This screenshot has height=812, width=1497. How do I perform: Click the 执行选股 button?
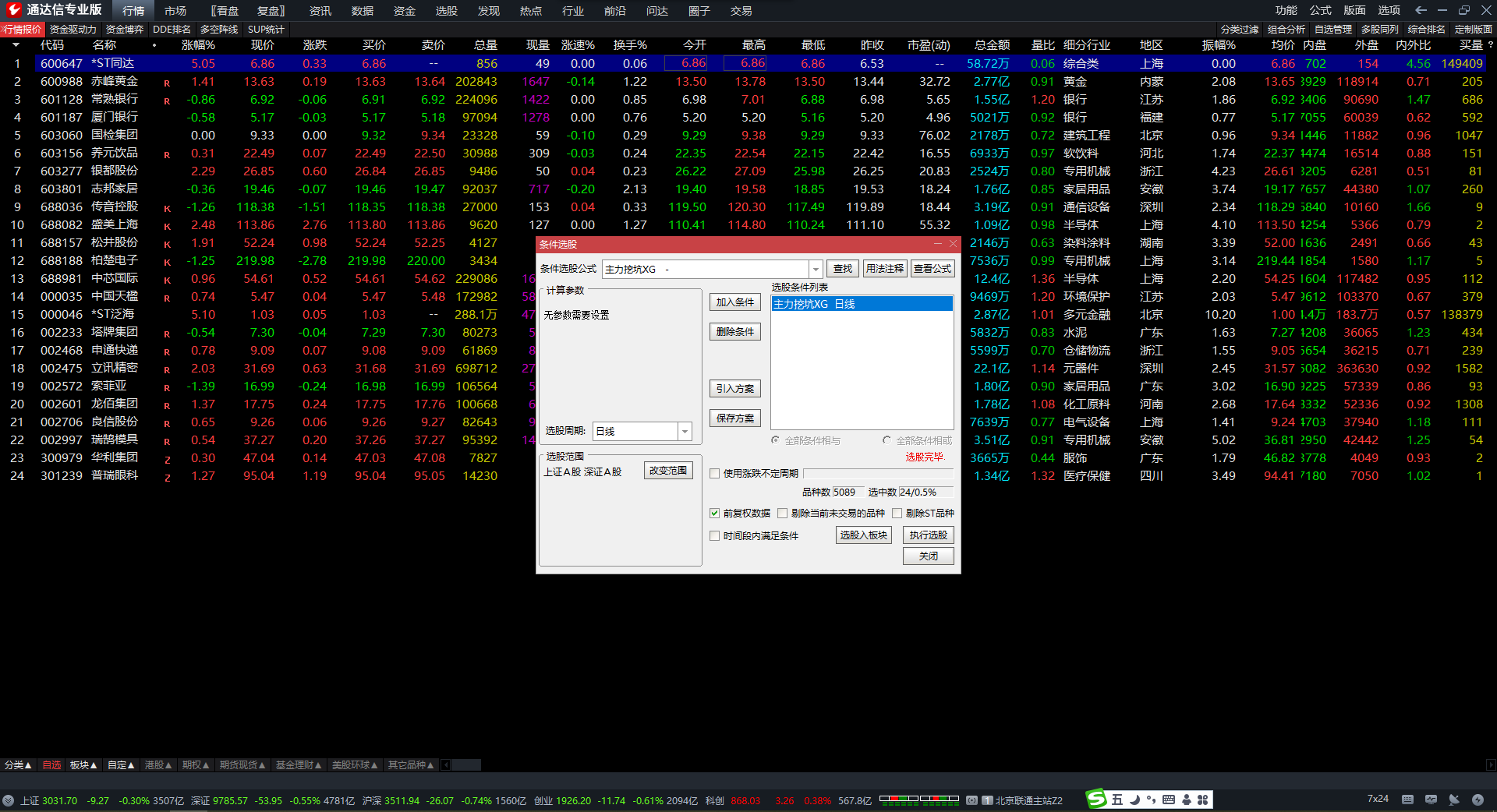928,535
